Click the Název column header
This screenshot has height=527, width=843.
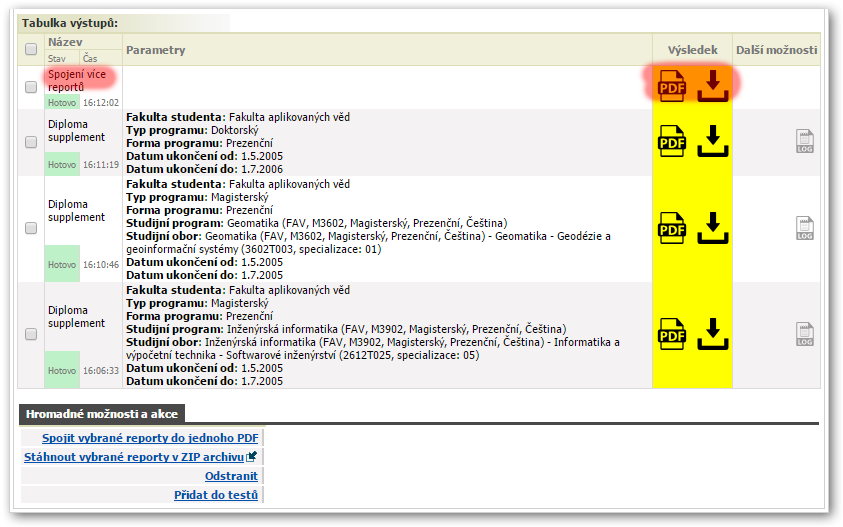pos(65,42)
